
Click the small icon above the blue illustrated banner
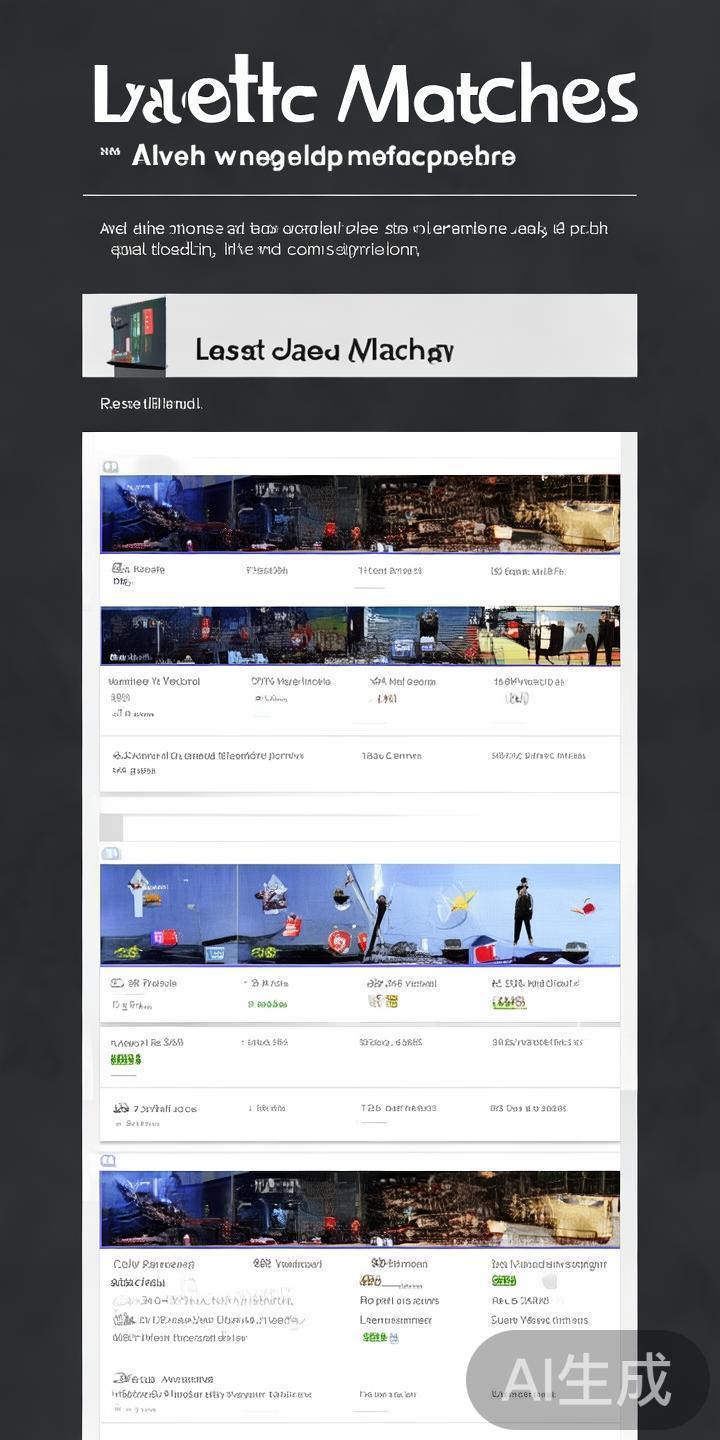pyautogui.click(x=111, y=853)
